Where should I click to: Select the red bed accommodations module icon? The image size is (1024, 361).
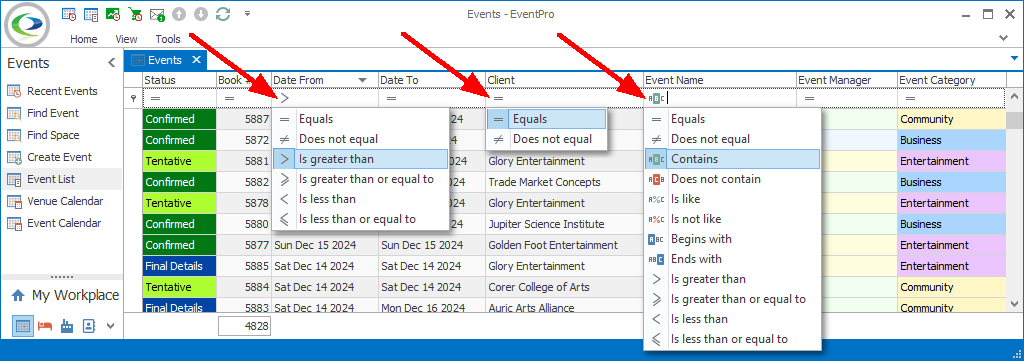pyautogui.click(x=44, y=326)
